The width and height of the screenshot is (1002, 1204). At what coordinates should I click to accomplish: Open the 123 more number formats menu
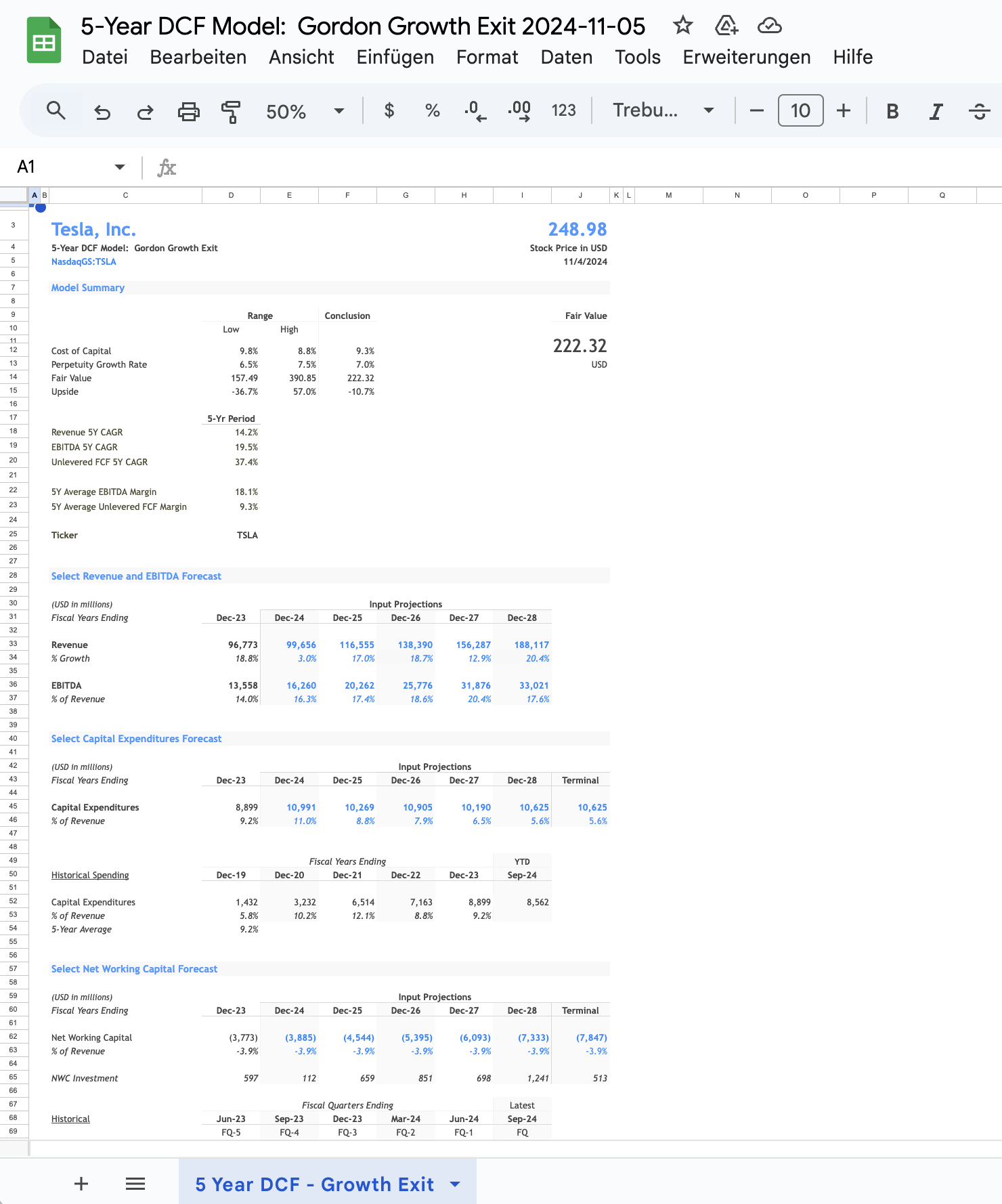point(563,110)
